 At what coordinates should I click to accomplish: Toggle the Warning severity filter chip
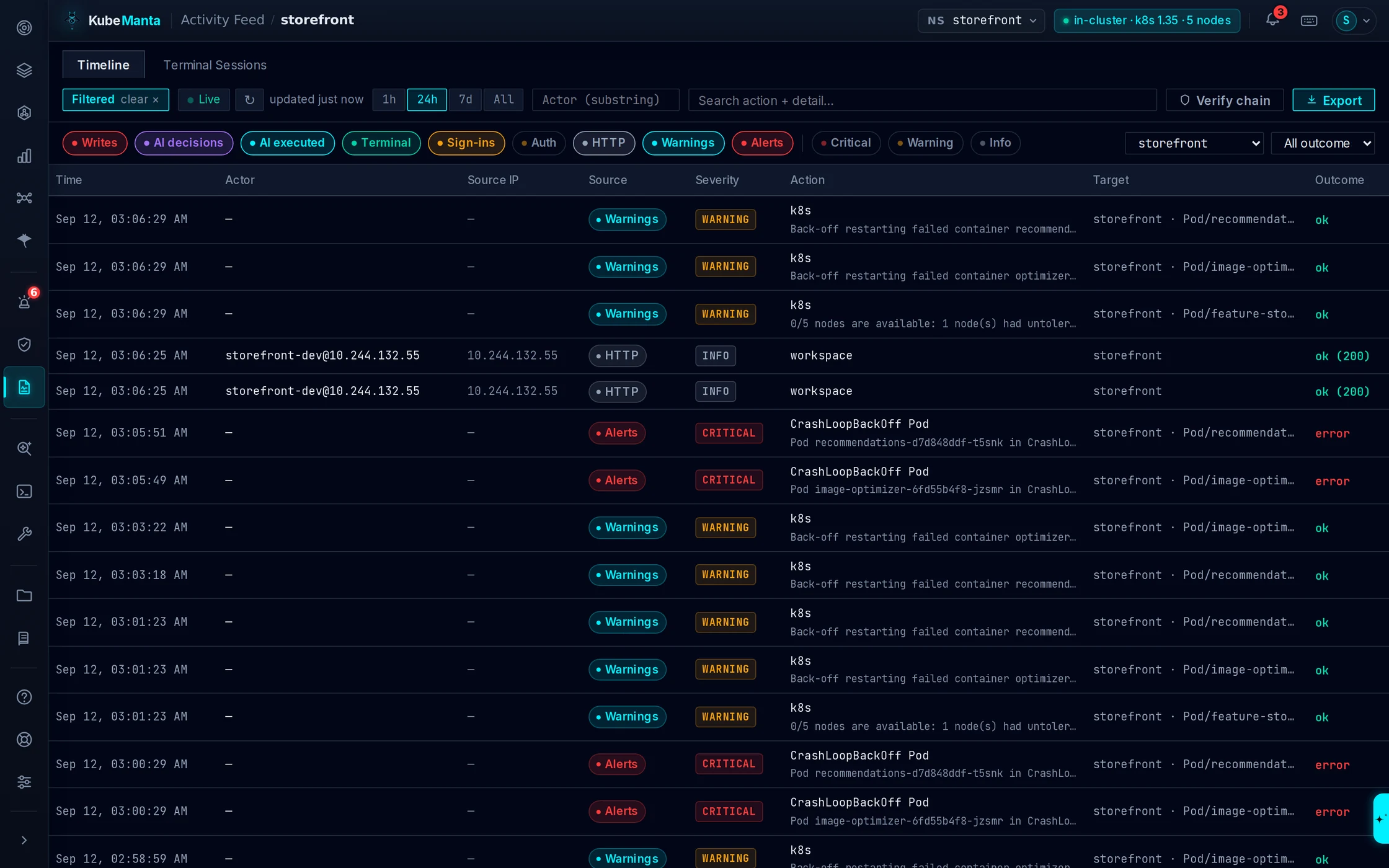925,143
